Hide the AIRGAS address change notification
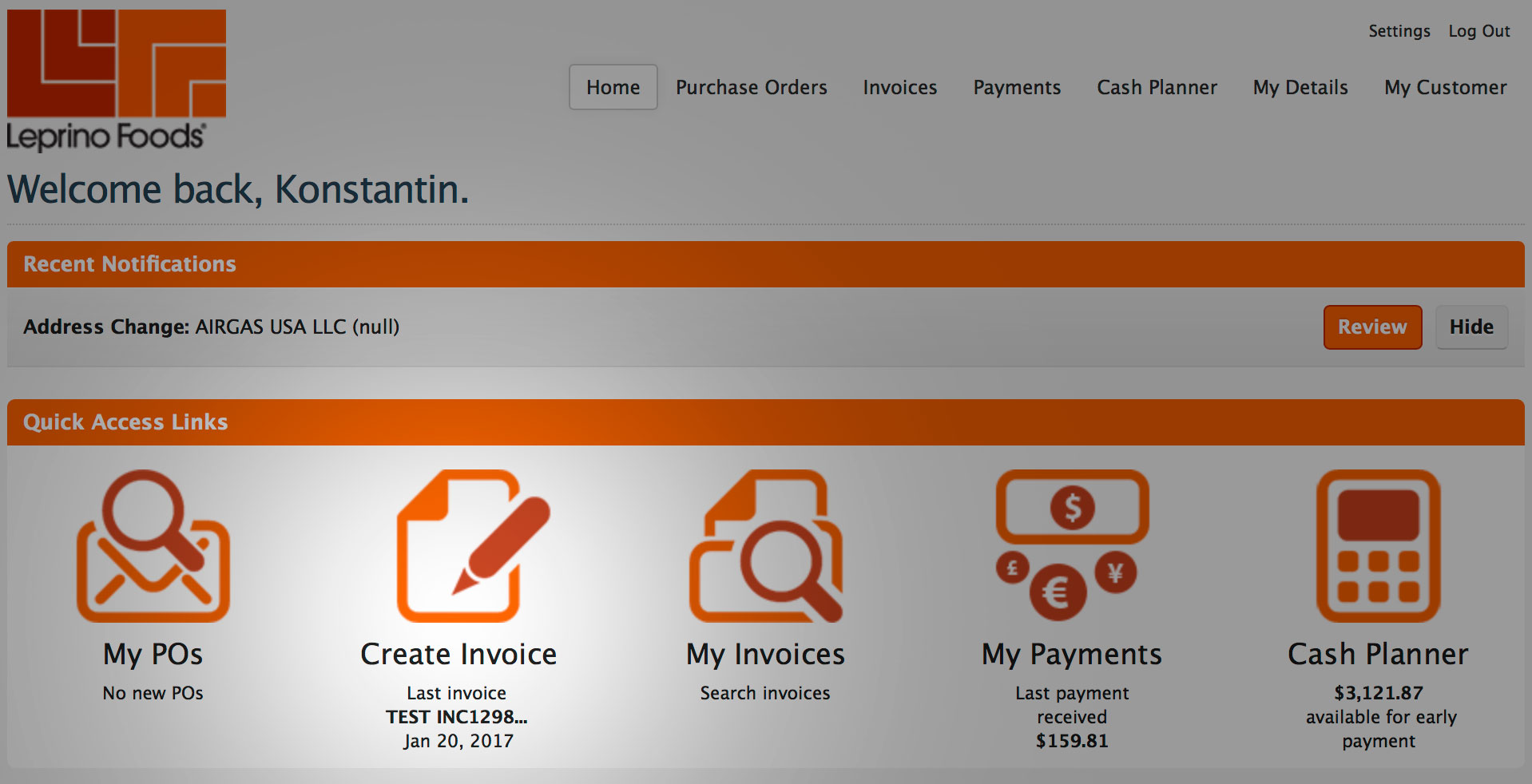Image resolution: width=1532 pixels, height=784 pixels. point(1471,327)
